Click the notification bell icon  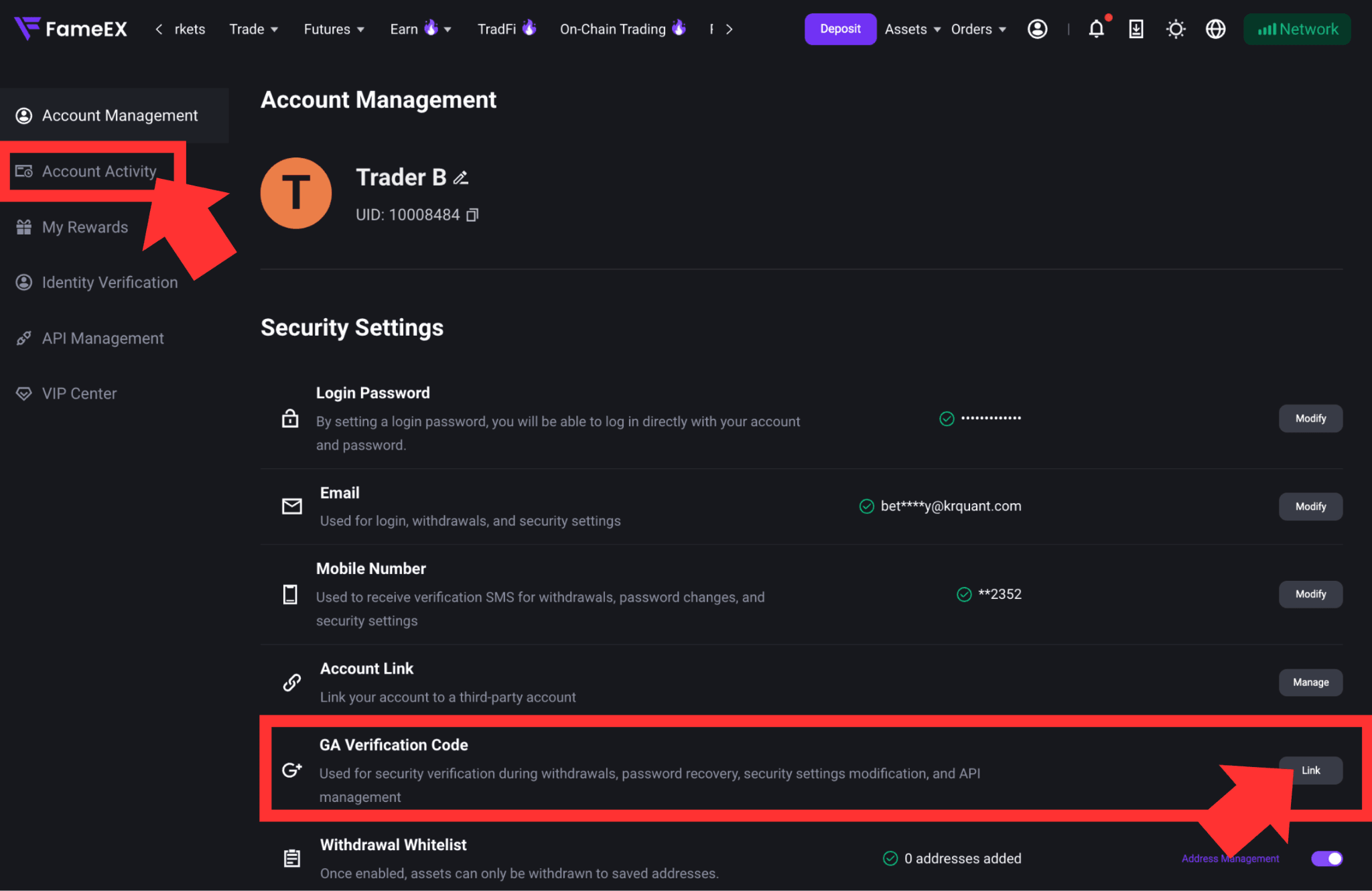pos(1096,29)
